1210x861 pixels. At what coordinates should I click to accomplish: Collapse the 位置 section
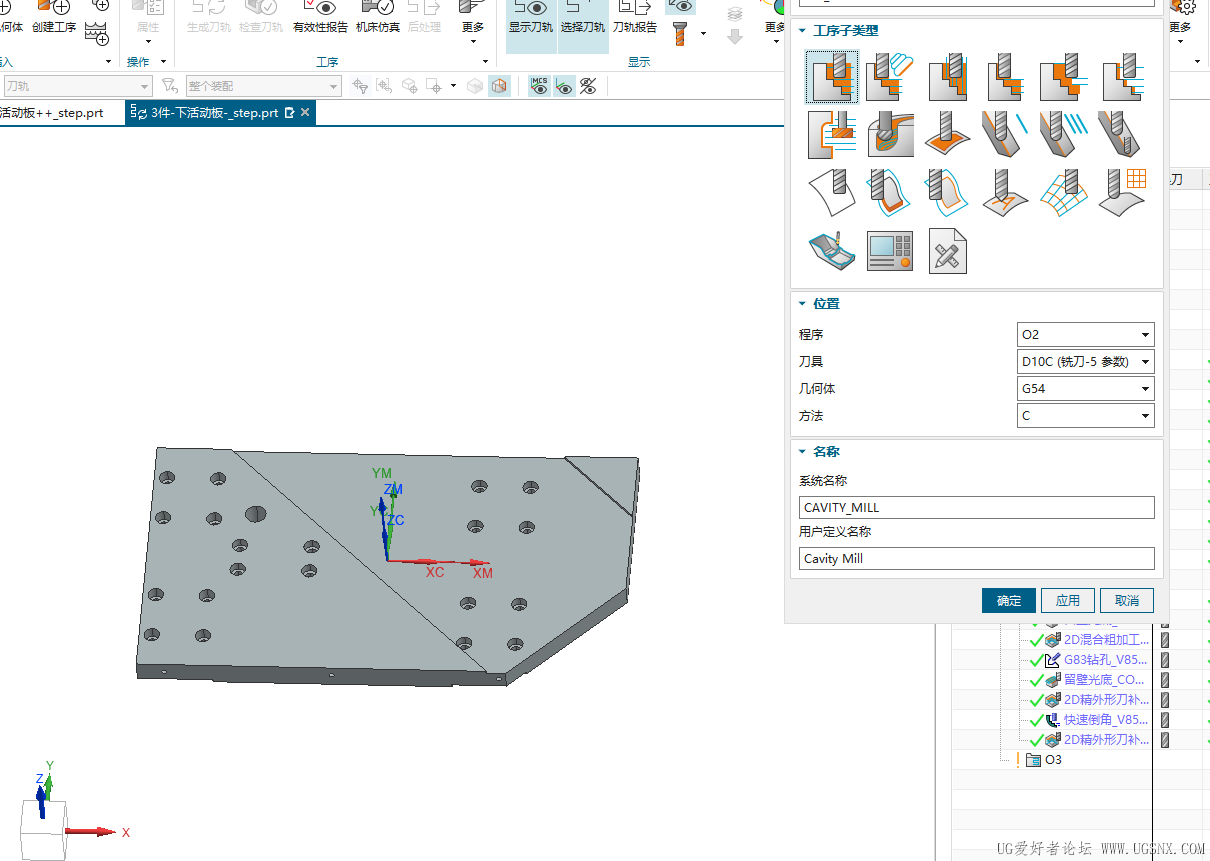pos(802,304)
